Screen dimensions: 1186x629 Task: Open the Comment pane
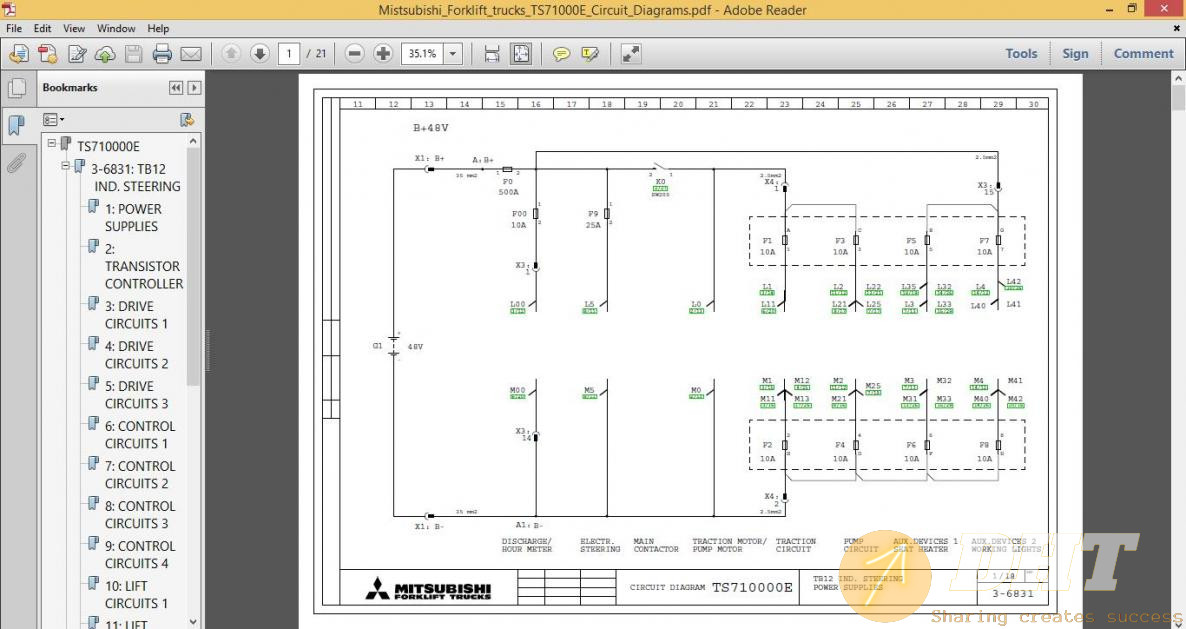tap(1143, 54)
